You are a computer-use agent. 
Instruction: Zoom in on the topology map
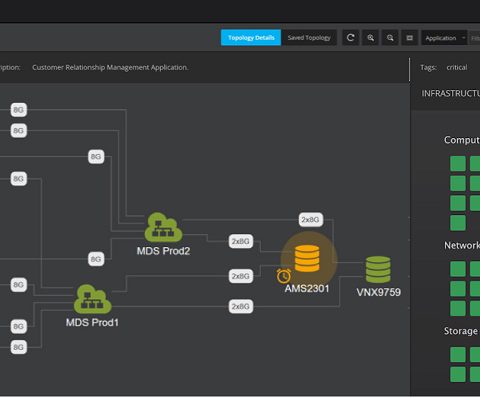click(x=370, y=38)
